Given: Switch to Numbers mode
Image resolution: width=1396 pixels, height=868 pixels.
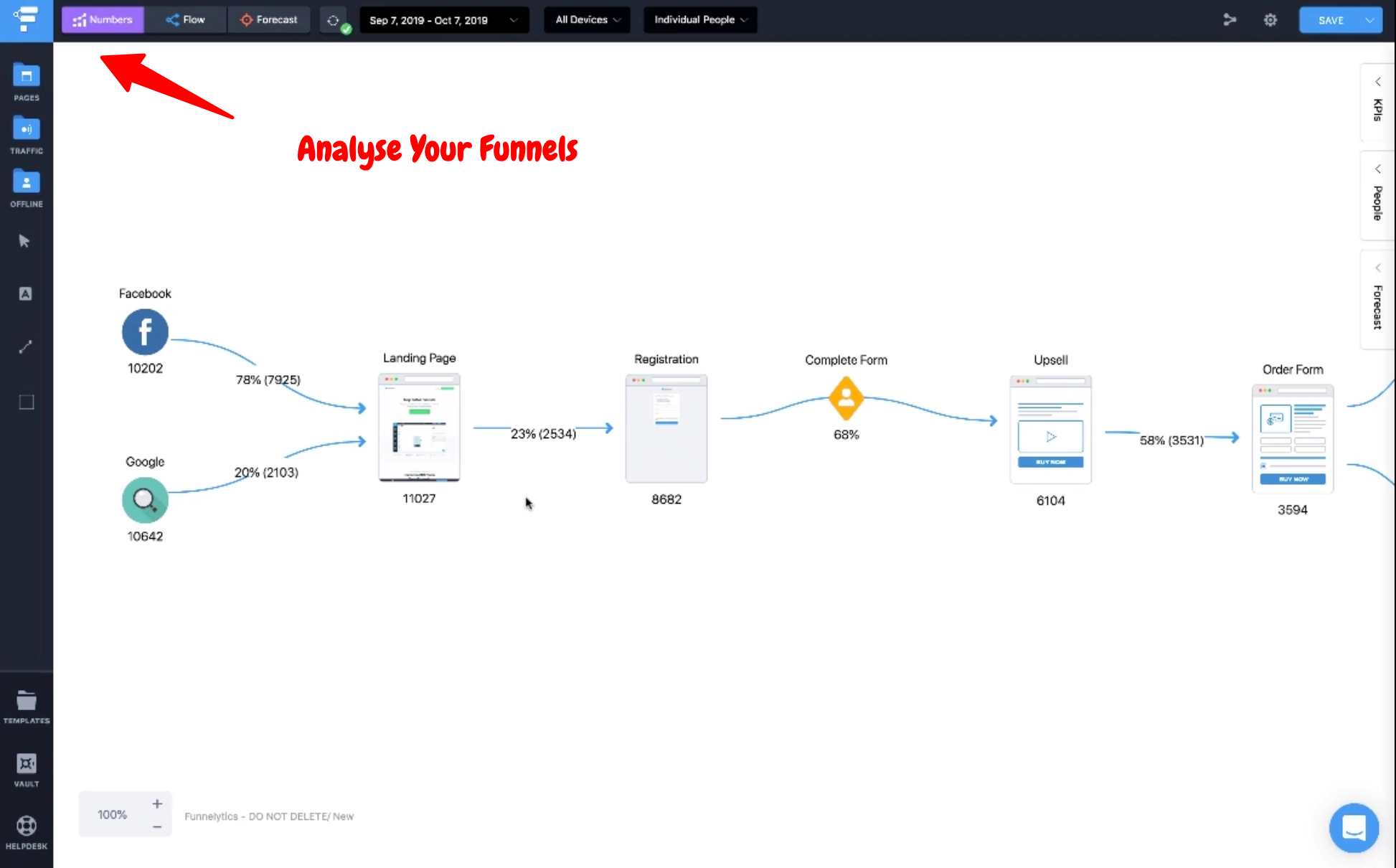Looking at the screenshot, I should point(103,20).
